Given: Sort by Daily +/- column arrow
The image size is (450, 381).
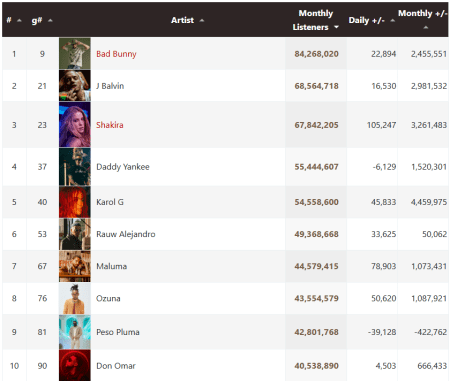Looking at the screenshot, I should point(392,21).
